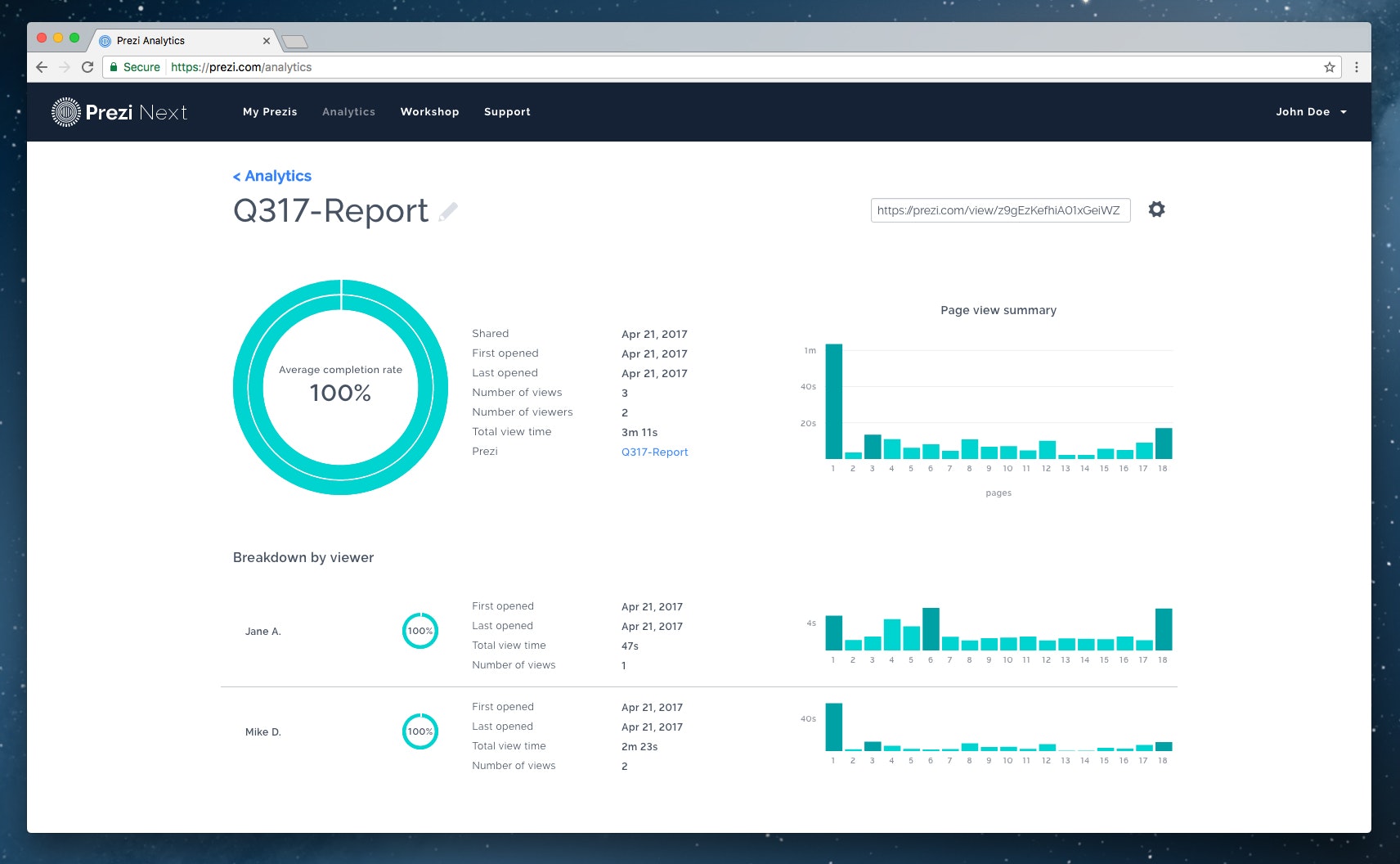The image size is (1400, 864).
Task: Click Mike D.'s 100% completion ring
Action: pyautogui.click(x=420, y=731)
